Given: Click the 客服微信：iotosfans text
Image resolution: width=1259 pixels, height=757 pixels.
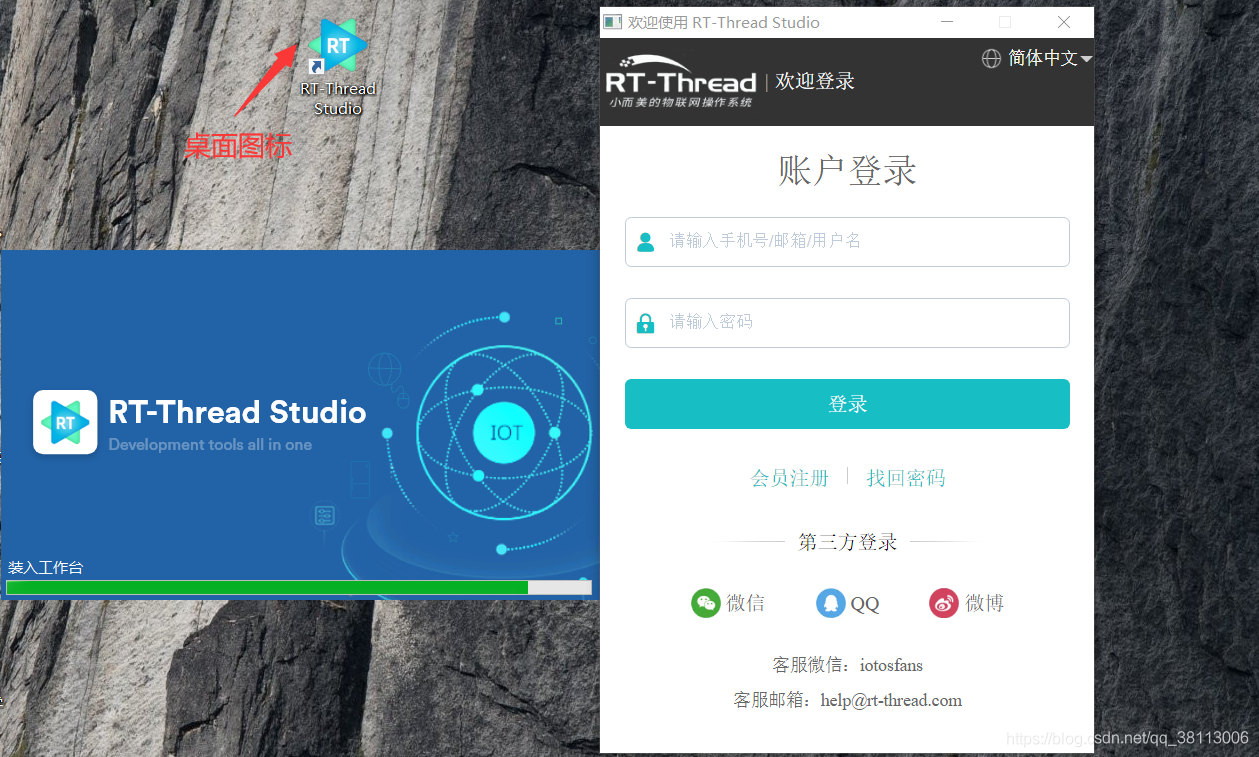Looking at the screenshot, I should coord(847,665).
